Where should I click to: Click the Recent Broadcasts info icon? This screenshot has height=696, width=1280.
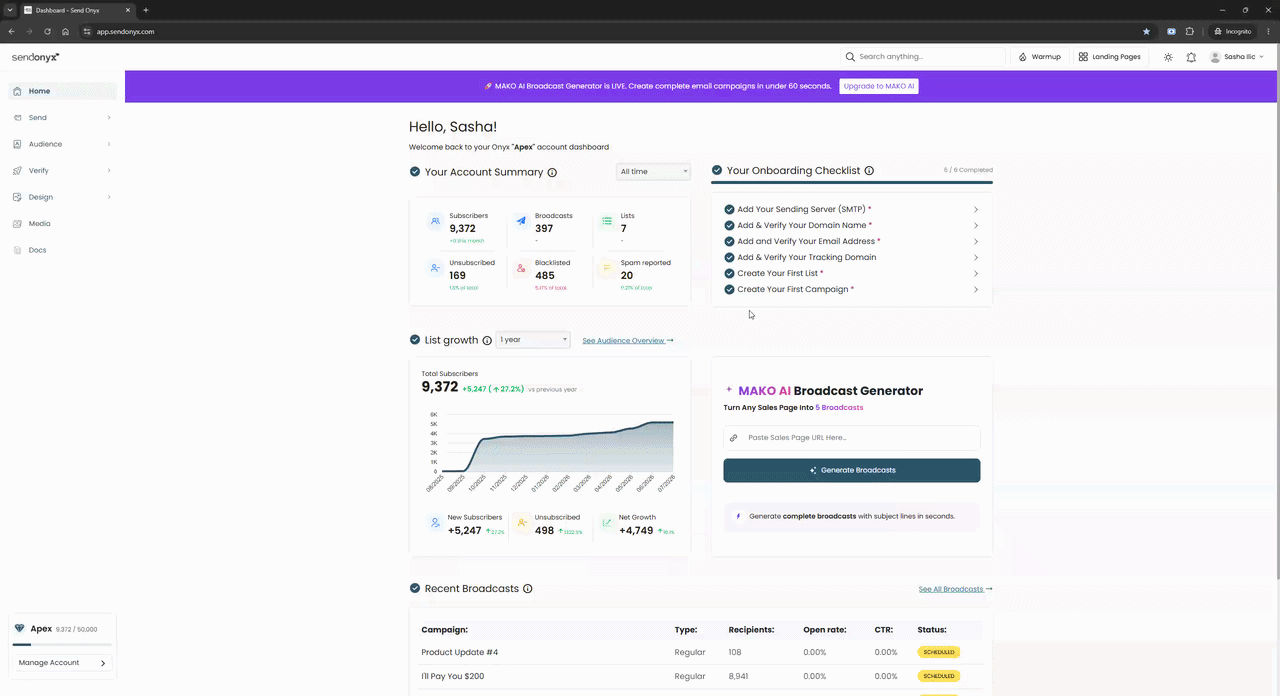[527, 589]
